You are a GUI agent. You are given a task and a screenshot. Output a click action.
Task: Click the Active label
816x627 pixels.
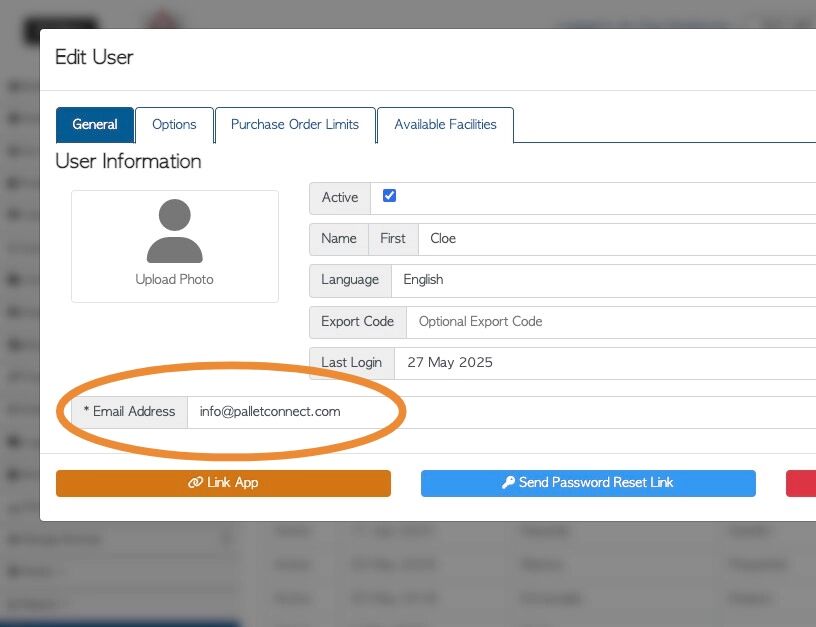click(x=340, y=198)
